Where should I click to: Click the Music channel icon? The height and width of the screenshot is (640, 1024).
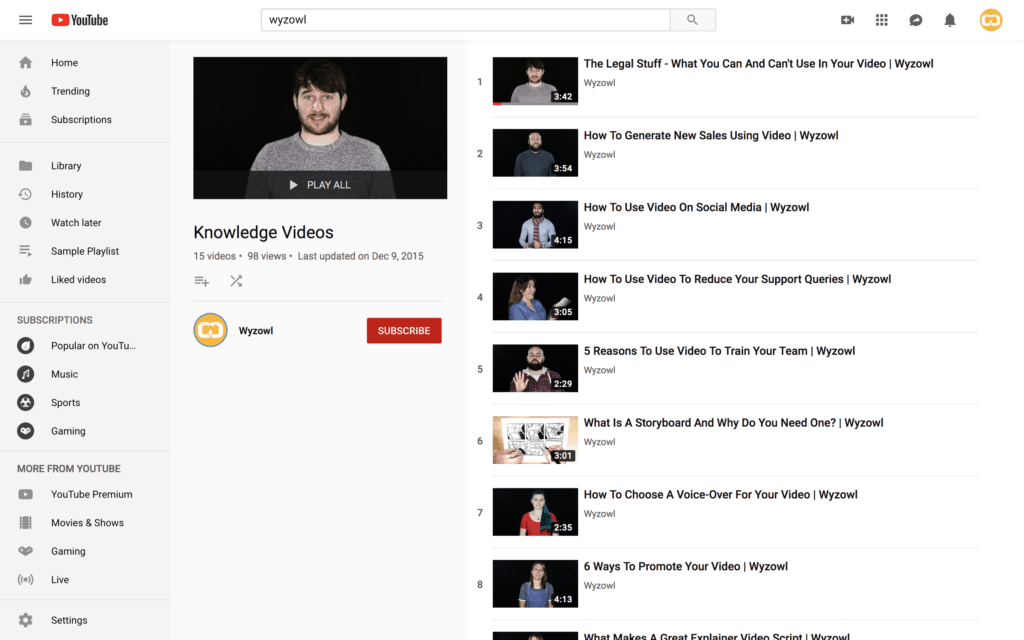[x=25, y=374]
